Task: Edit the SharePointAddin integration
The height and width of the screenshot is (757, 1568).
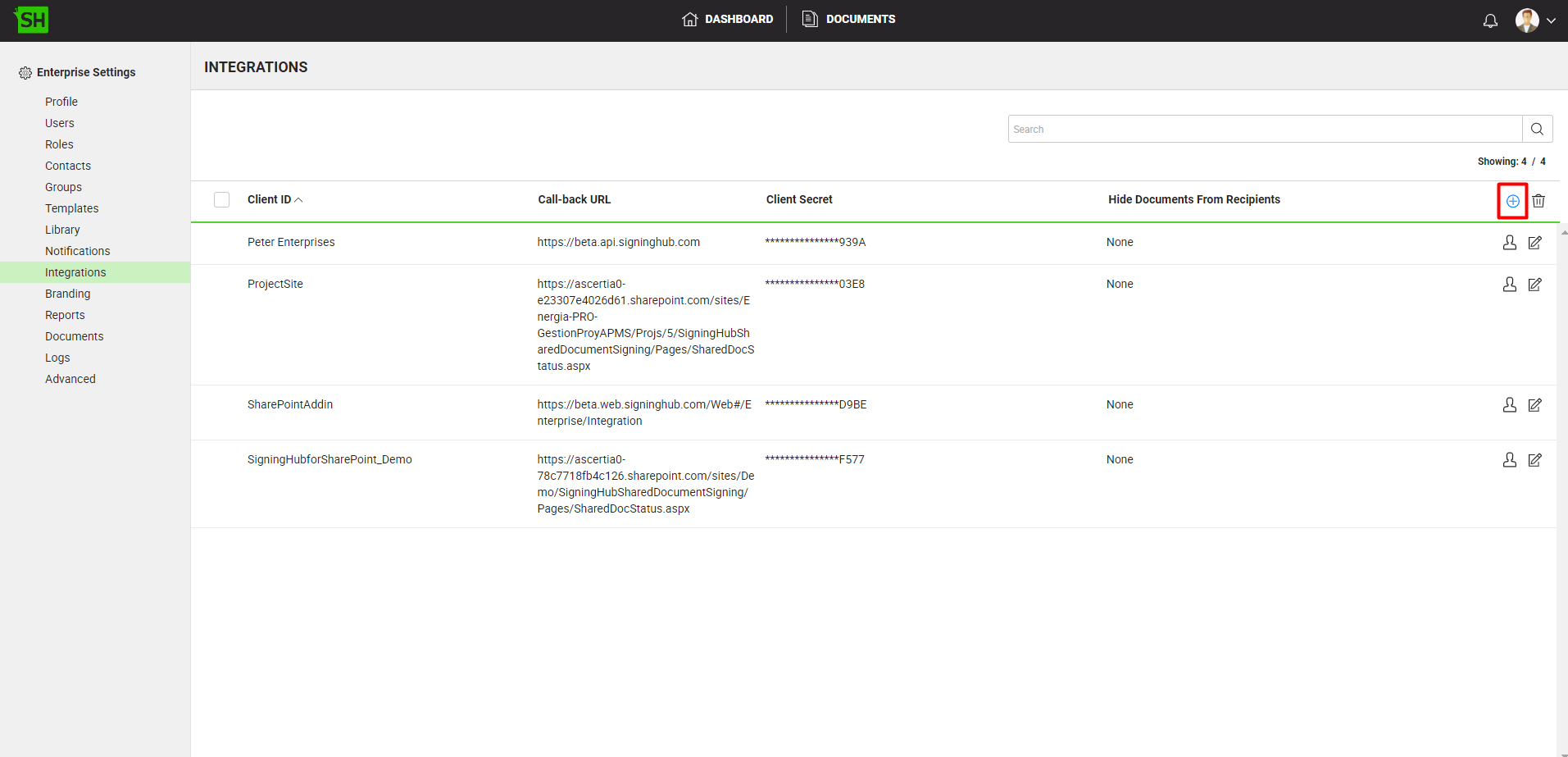Action: pyautogui.click(x=1534, y=405)
